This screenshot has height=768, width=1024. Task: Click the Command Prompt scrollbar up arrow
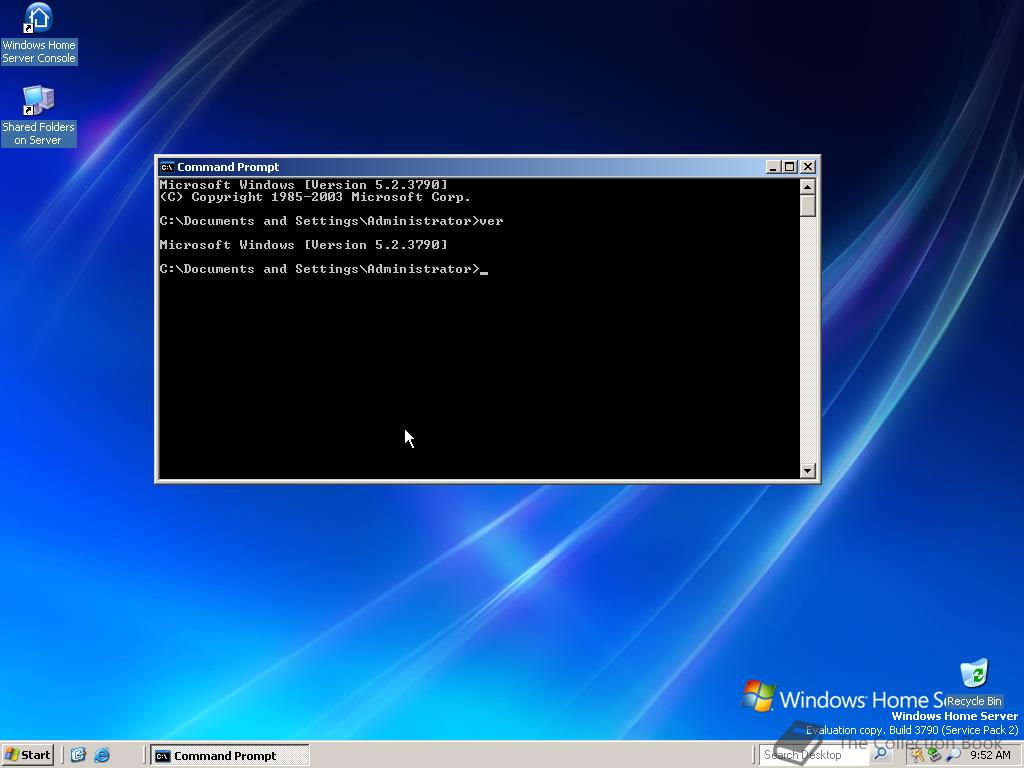coord(808,187)
